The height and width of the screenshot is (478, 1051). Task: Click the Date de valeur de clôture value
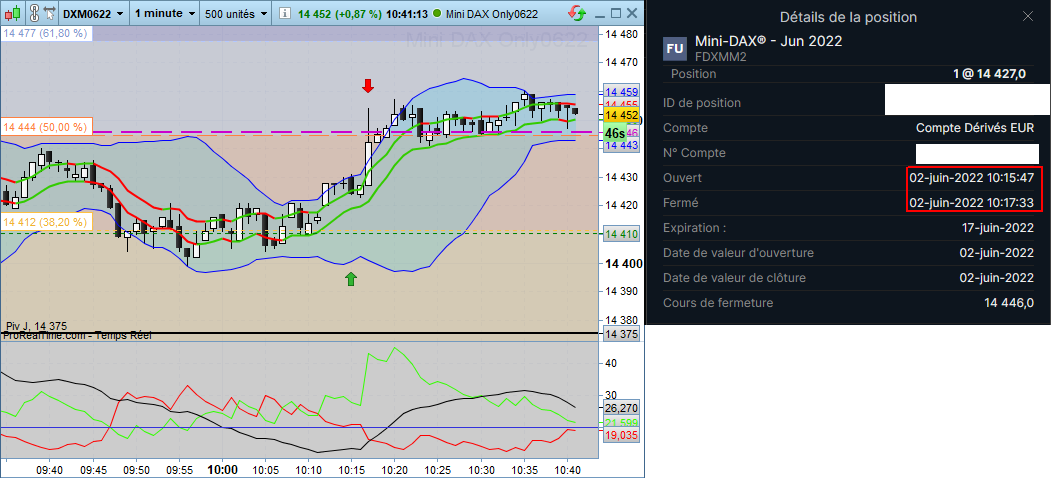click(997, 278)
